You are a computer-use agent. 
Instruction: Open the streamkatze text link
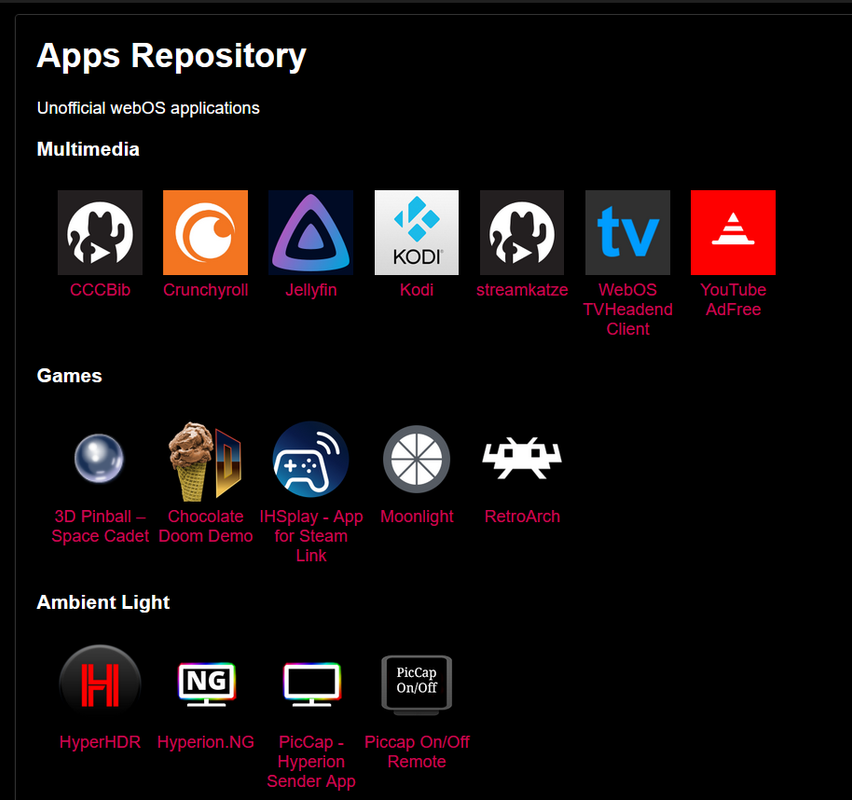click(x=522, y=290)
